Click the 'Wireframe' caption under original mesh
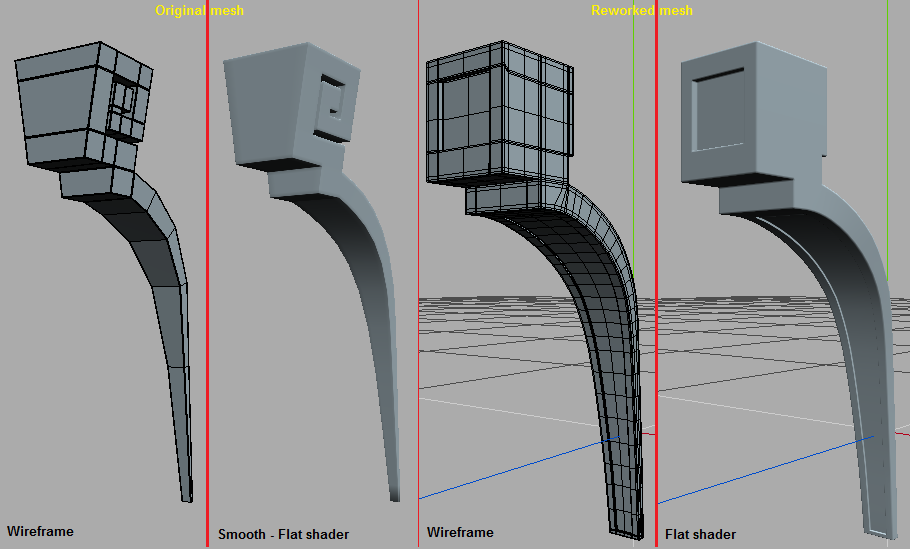Screen dimensions: 910x549 click(40, 531)
